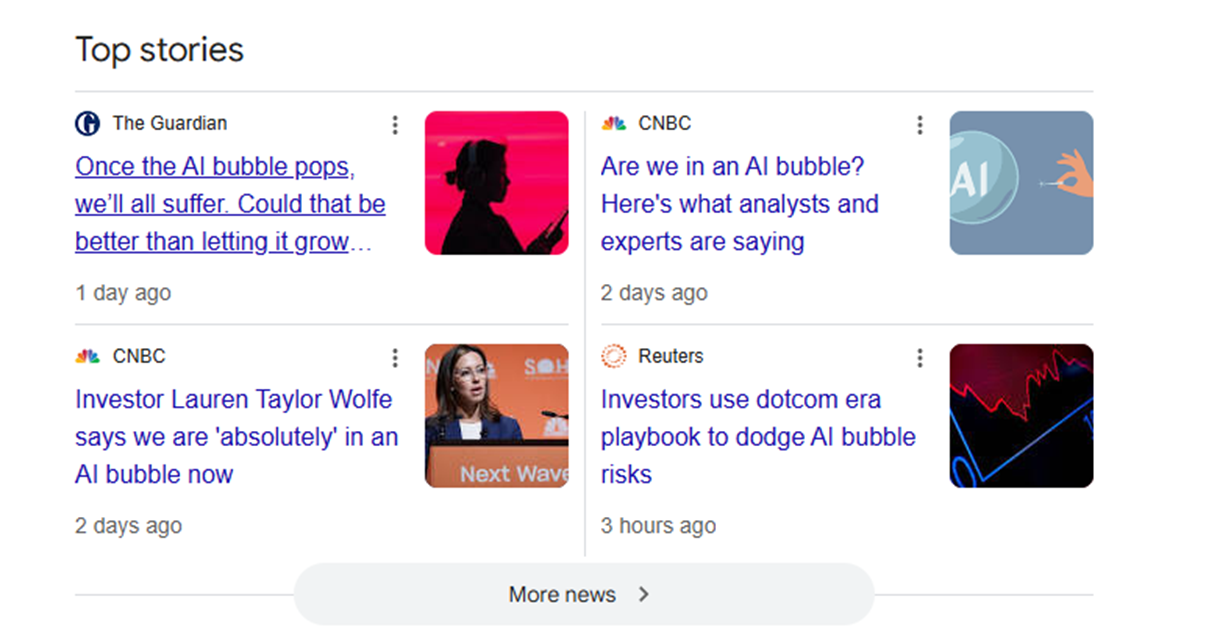Click the AI bubble illustration thumbnail
Screen dimensions: 1206x641
1021,183
